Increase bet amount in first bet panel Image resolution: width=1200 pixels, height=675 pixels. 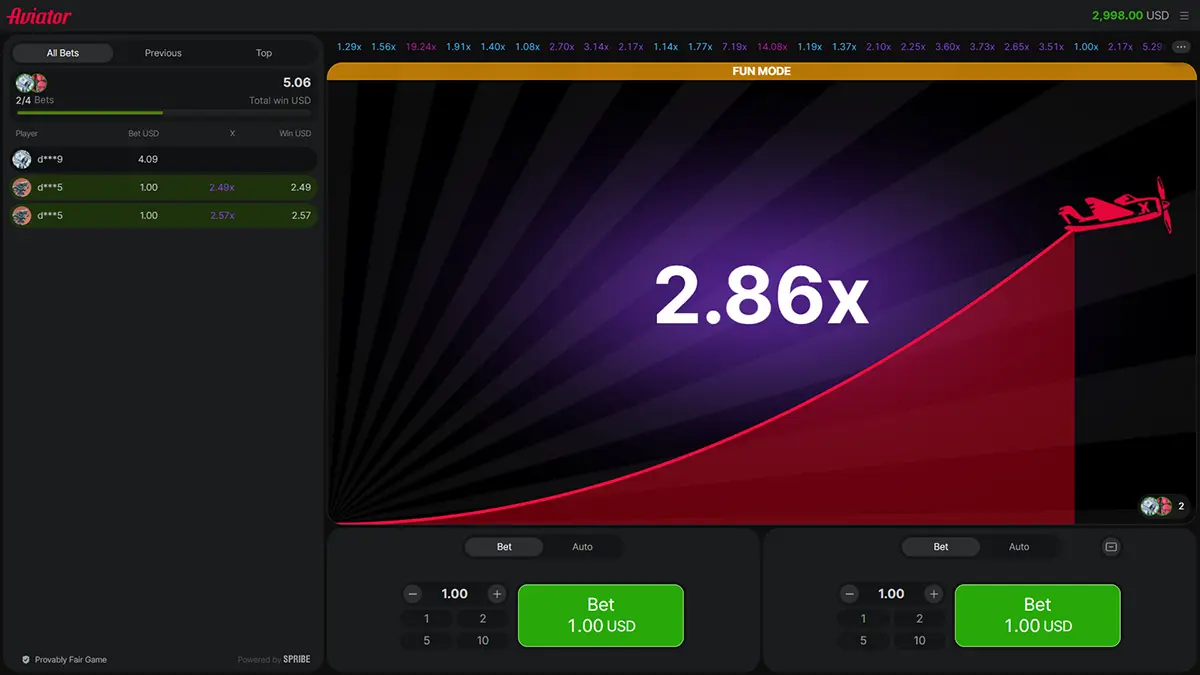[497, 594]
